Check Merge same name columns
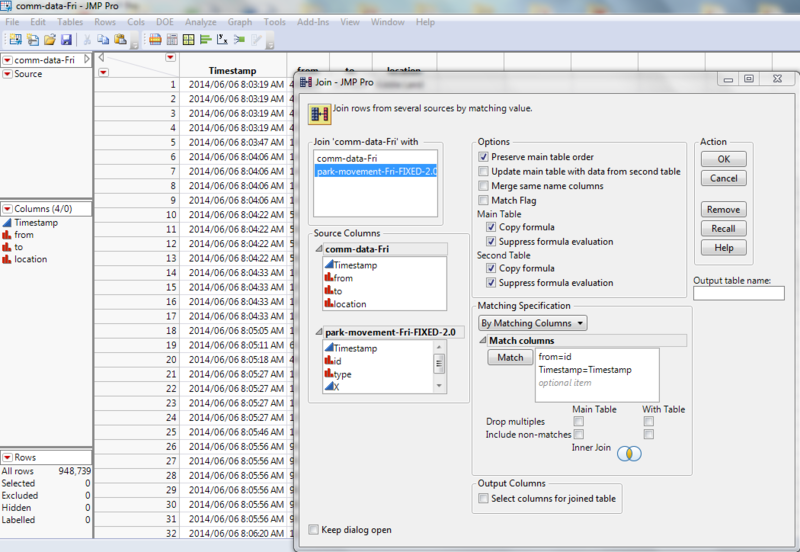 coord(483,186)
